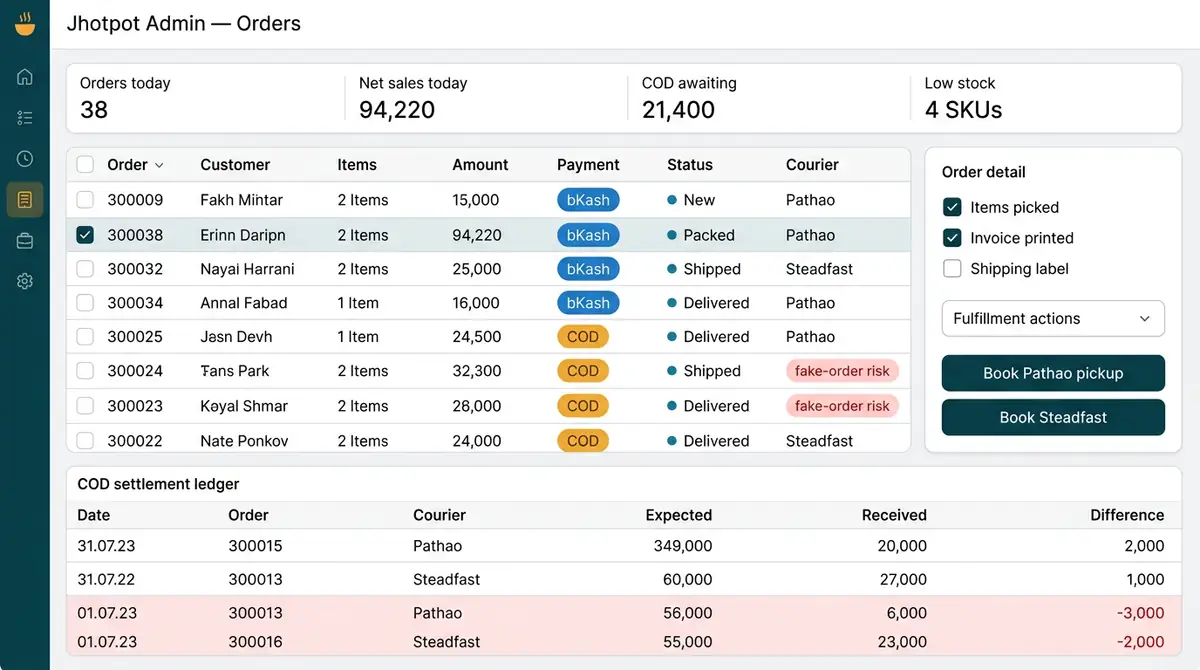Image resolution: width=1200 pixels, height=670 pixels.
Task: Click ledger order 300015 row
Action: point(623,546)
